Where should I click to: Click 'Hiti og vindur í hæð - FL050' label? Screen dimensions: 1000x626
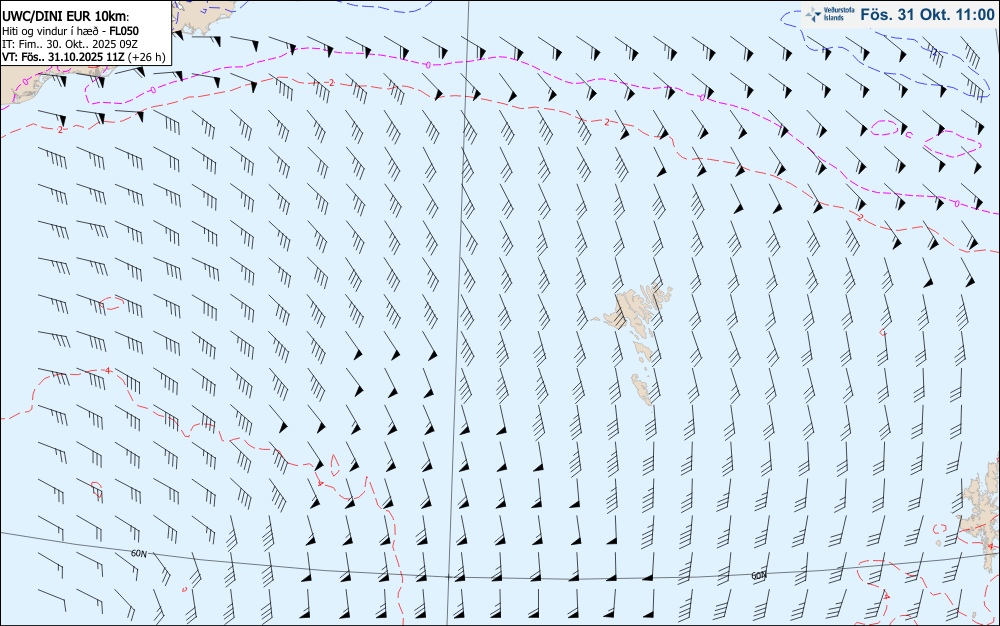coord(70,31)
